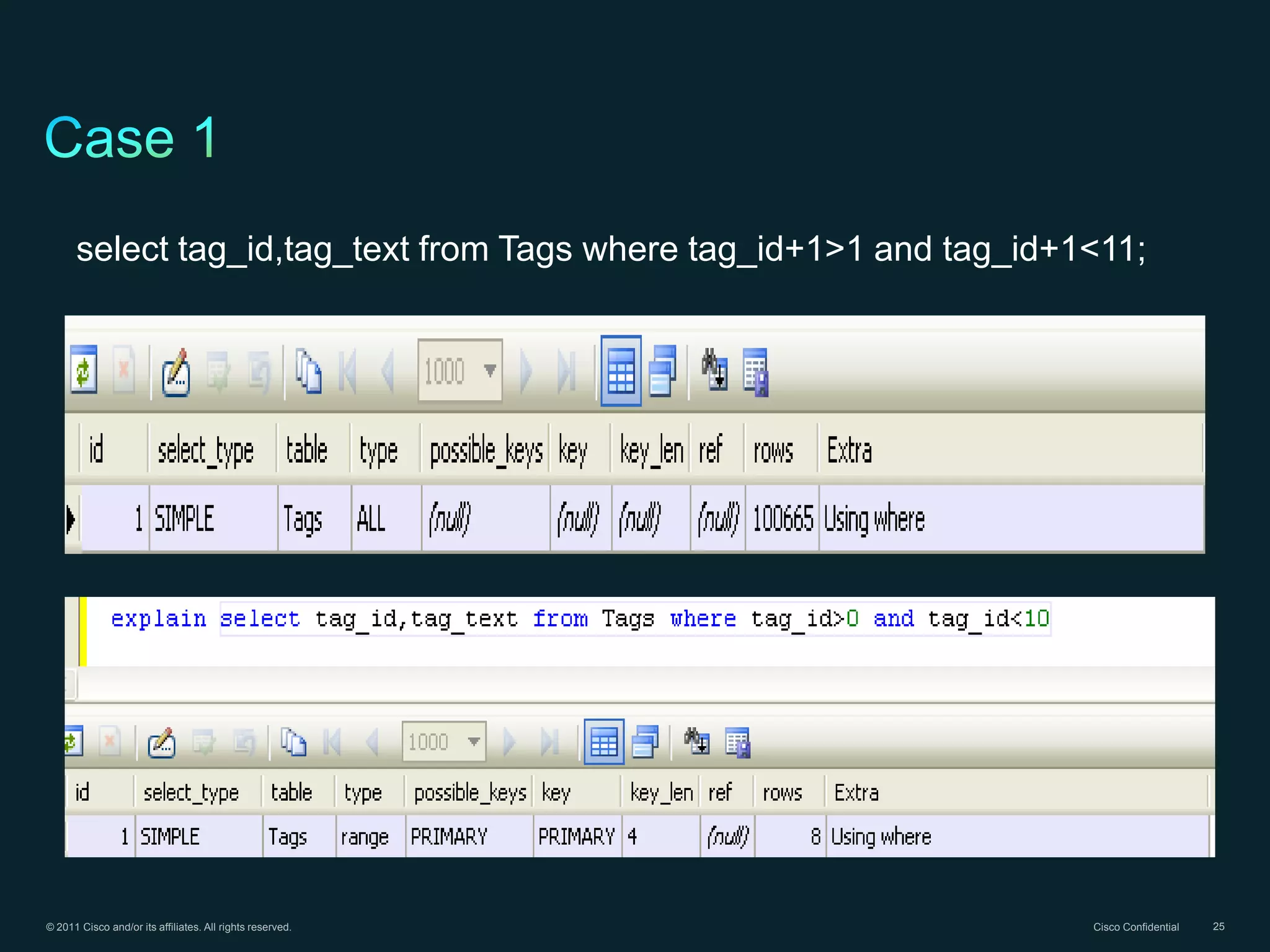Go to previous page in lower result toolbar
This screenshot has height=952, width=1270.
pyautogui.click(x=372, y=741)
